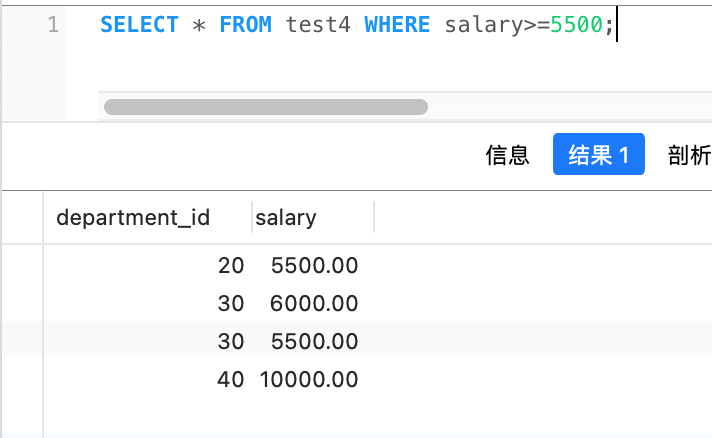Place cursor in the SQL editor line 1
Viewport: 712px width, 438px height.
pyautogui.click(x=356, y=25)
